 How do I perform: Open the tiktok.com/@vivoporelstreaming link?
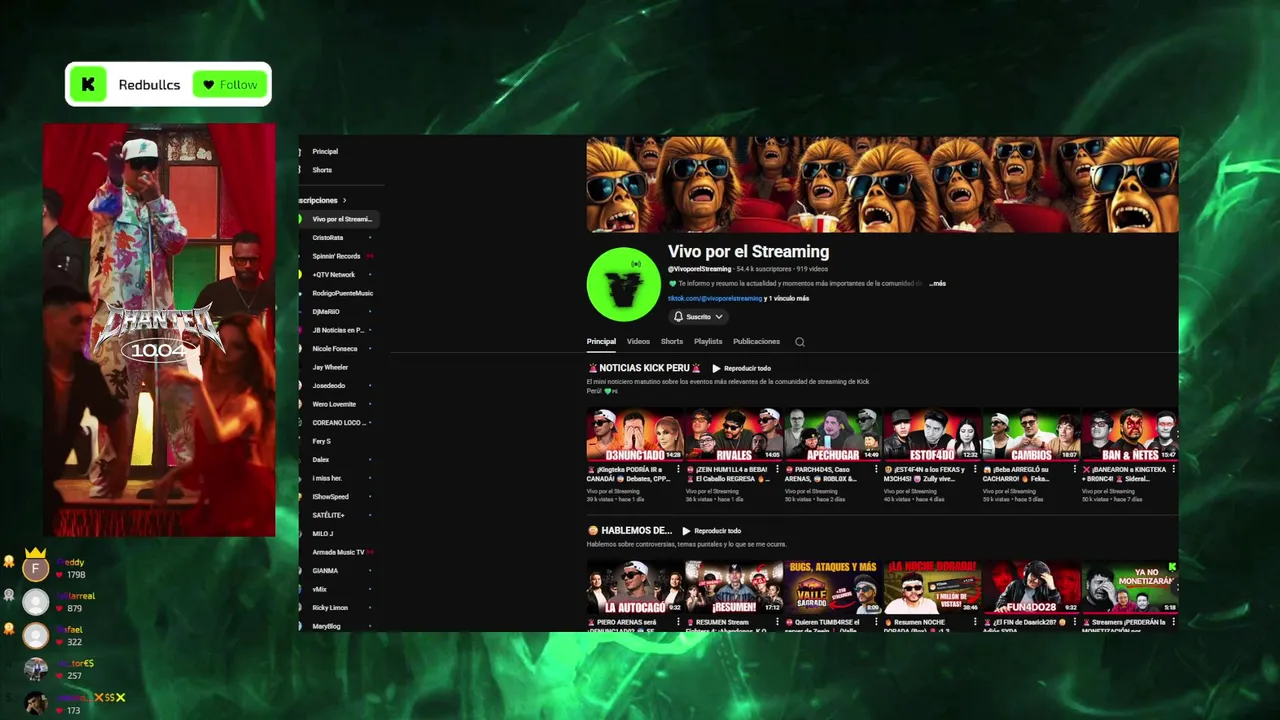pos(714,298)
